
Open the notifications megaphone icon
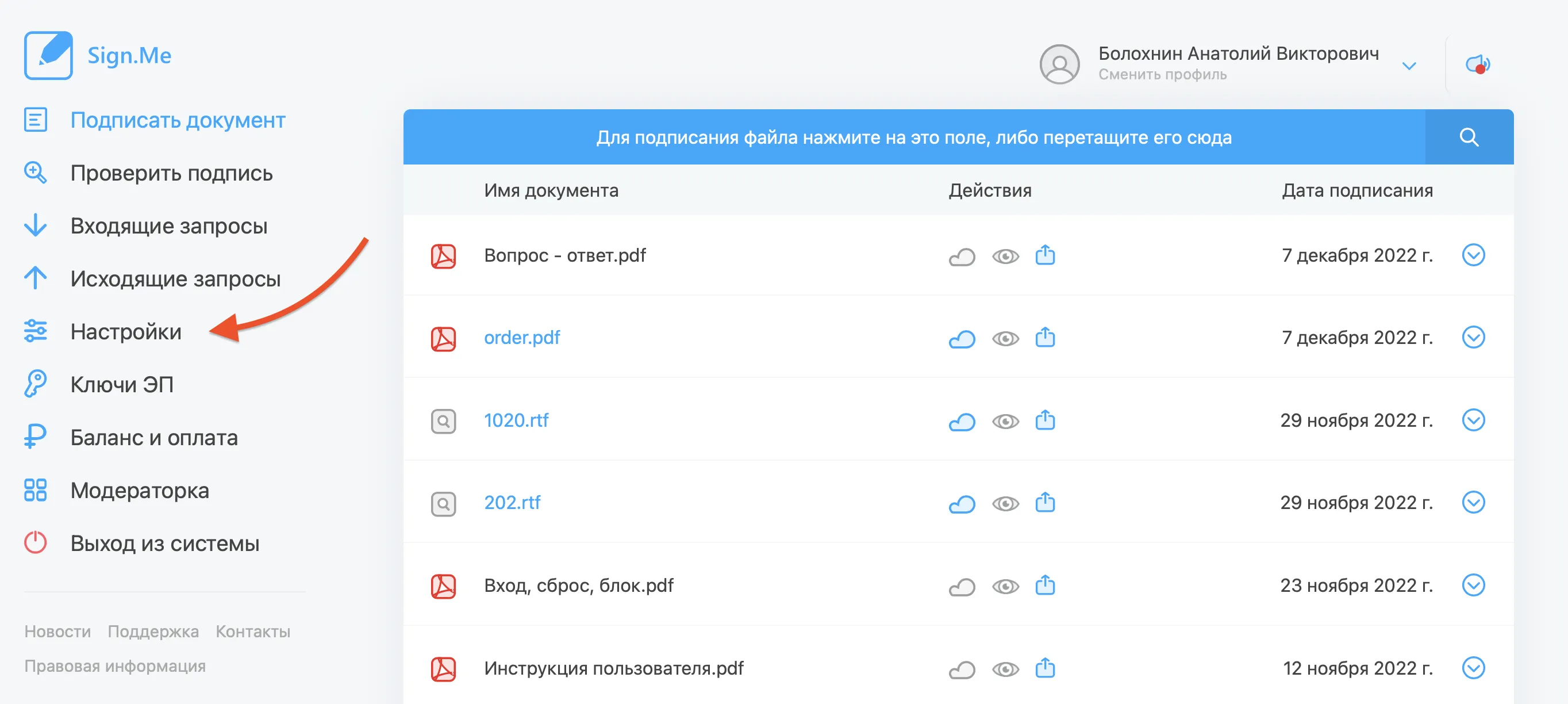[1477, 64]
